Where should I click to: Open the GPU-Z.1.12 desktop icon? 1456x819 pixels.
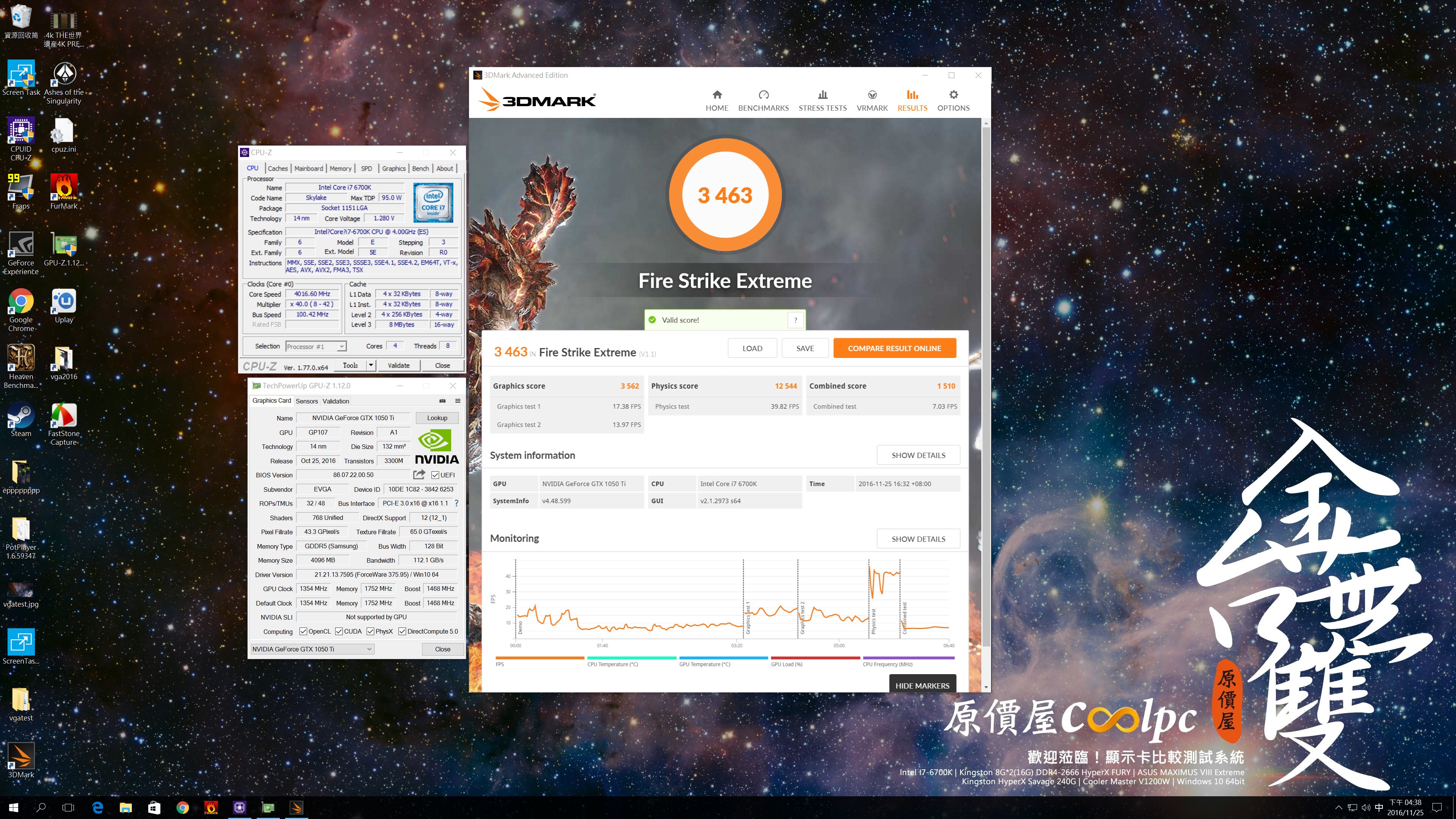pyautogui.click(x=64, y=249)
